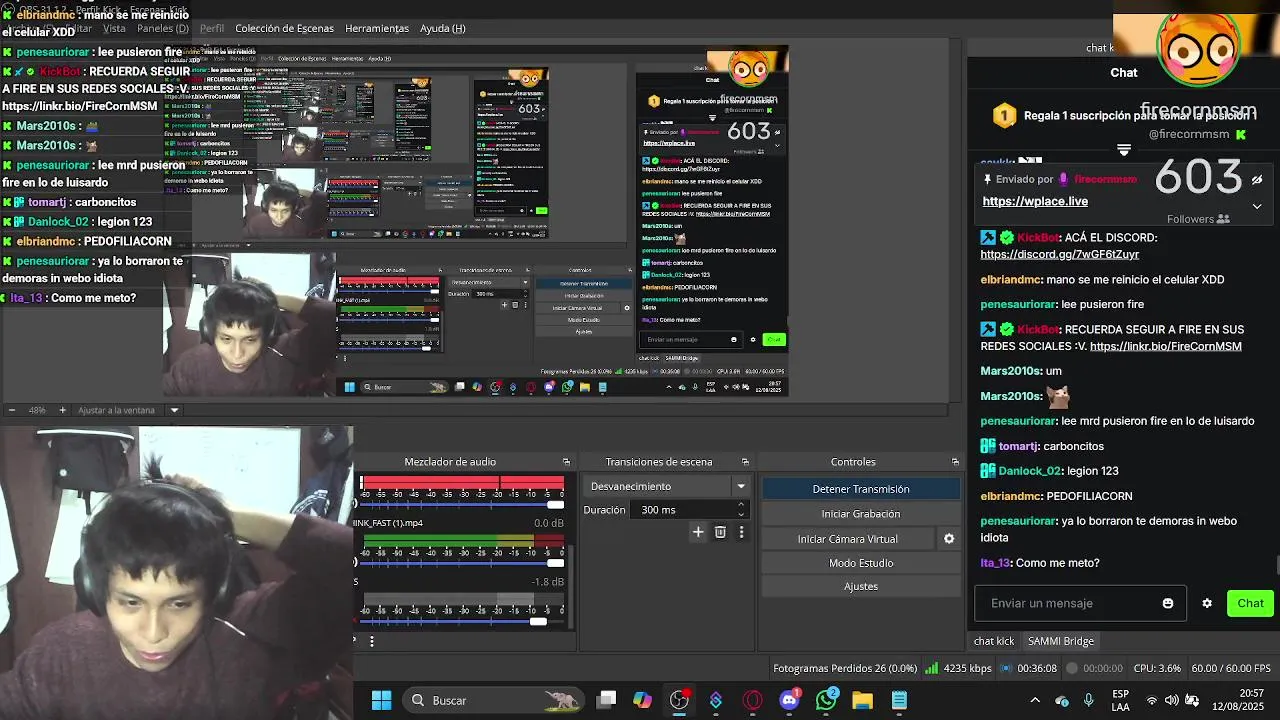Click the 60.00 / 60.00 FPS status
Image resolution: width=1280 pixels, height=720 pixels.
click(1231, 668)
